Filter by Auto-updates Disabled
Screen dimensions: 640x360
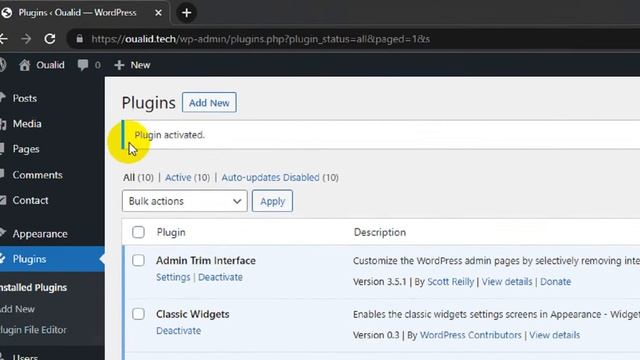pos(270,178)
